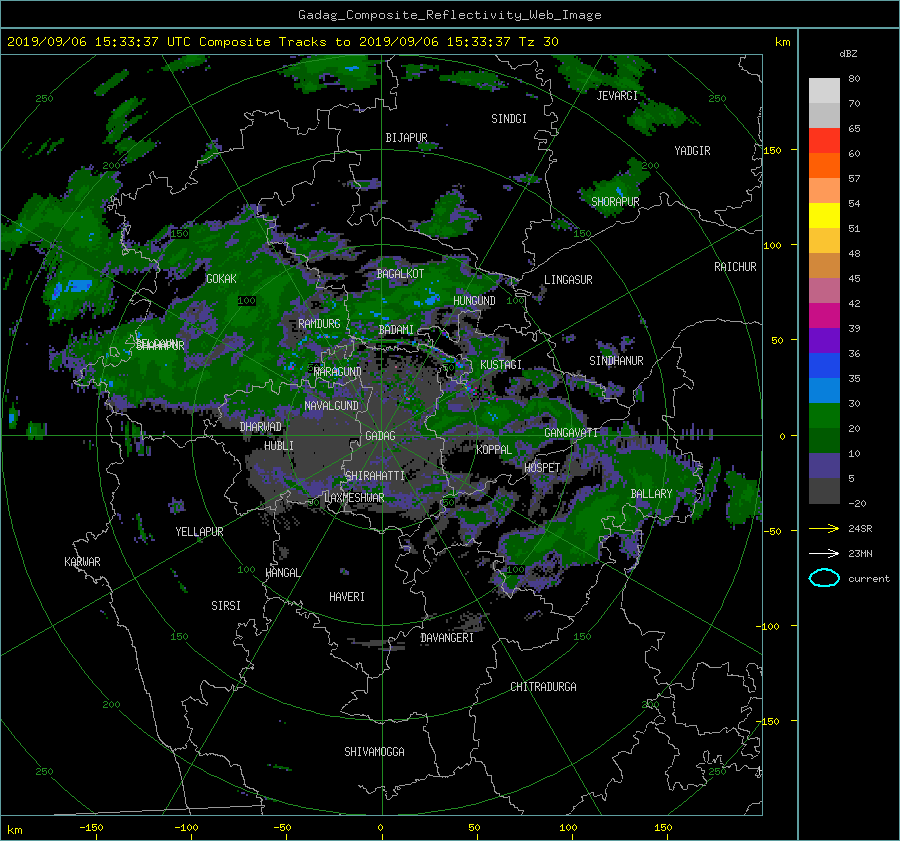This screenshot has height=841, width=900.
Task: Click the blue echo cell west of GOKAK
Action: (x=73, y=288)
